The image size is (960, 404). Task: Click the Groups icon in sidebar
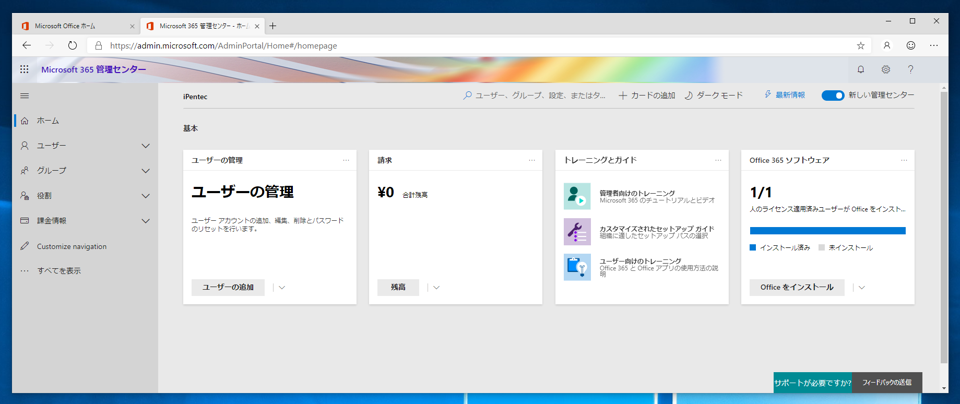pyautogui.click(x=24, y=171)
